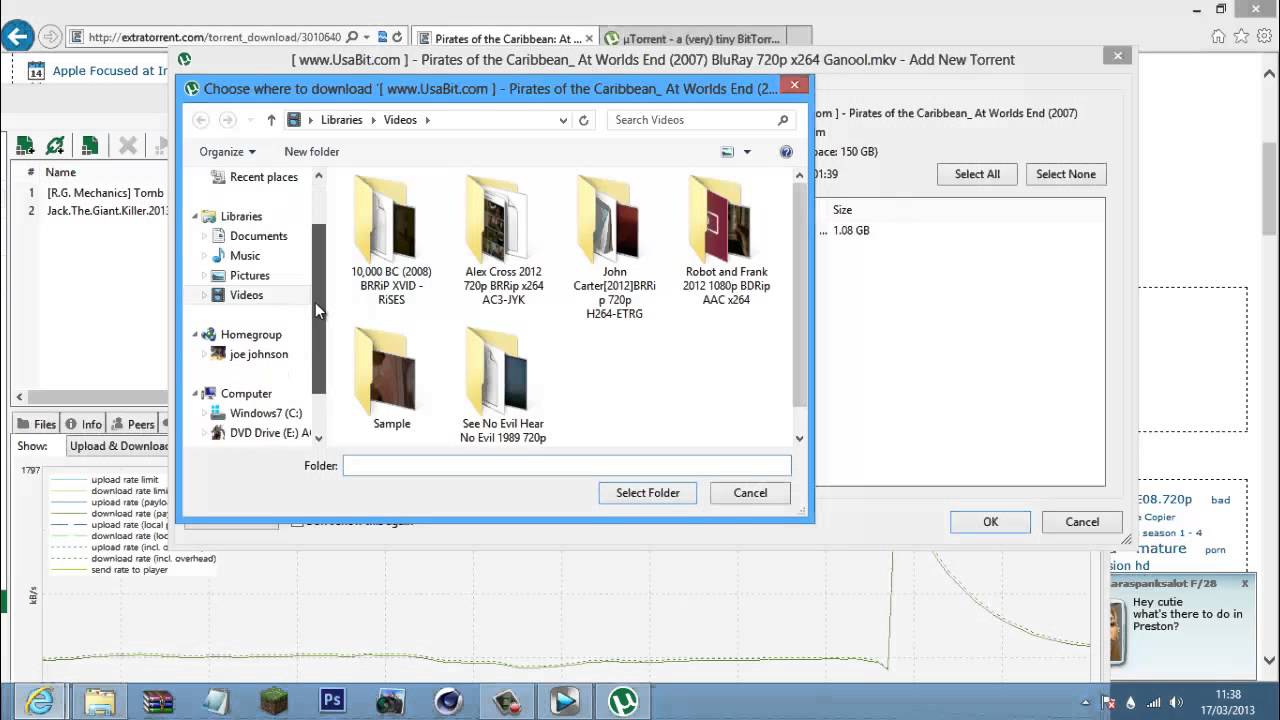
Task: Select the John Carter[2012] folder
Action: tap(615, 248)
